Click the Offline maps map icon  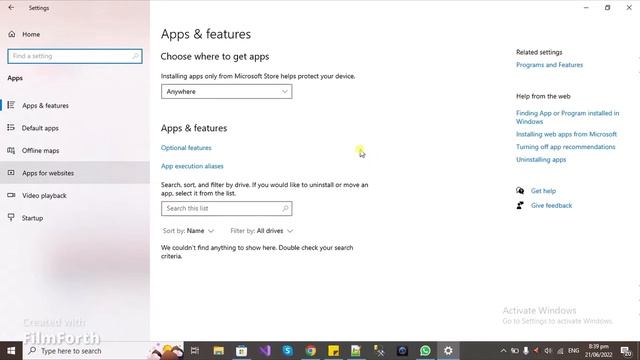[11, 151]
